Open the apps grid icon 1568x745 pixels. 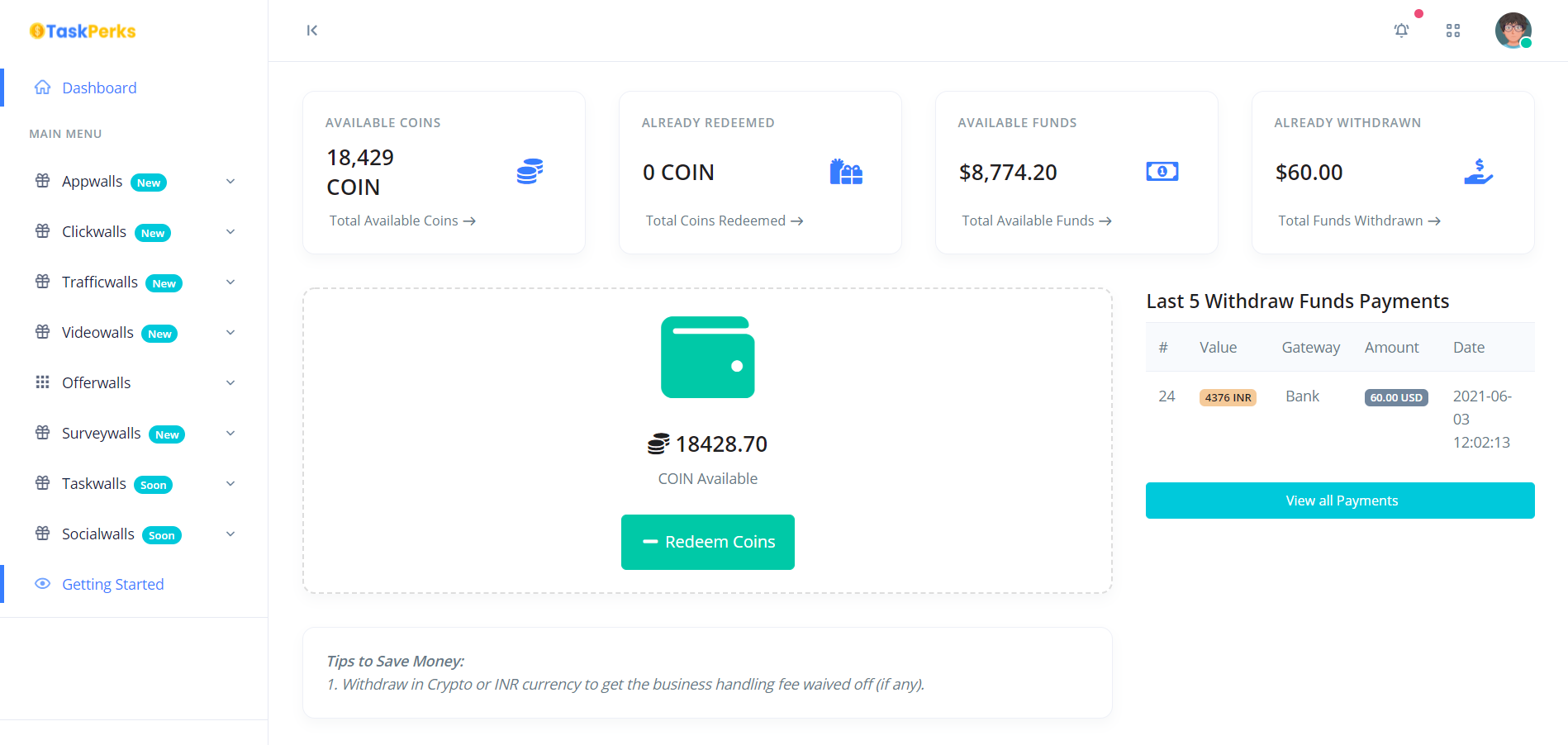1453,31
